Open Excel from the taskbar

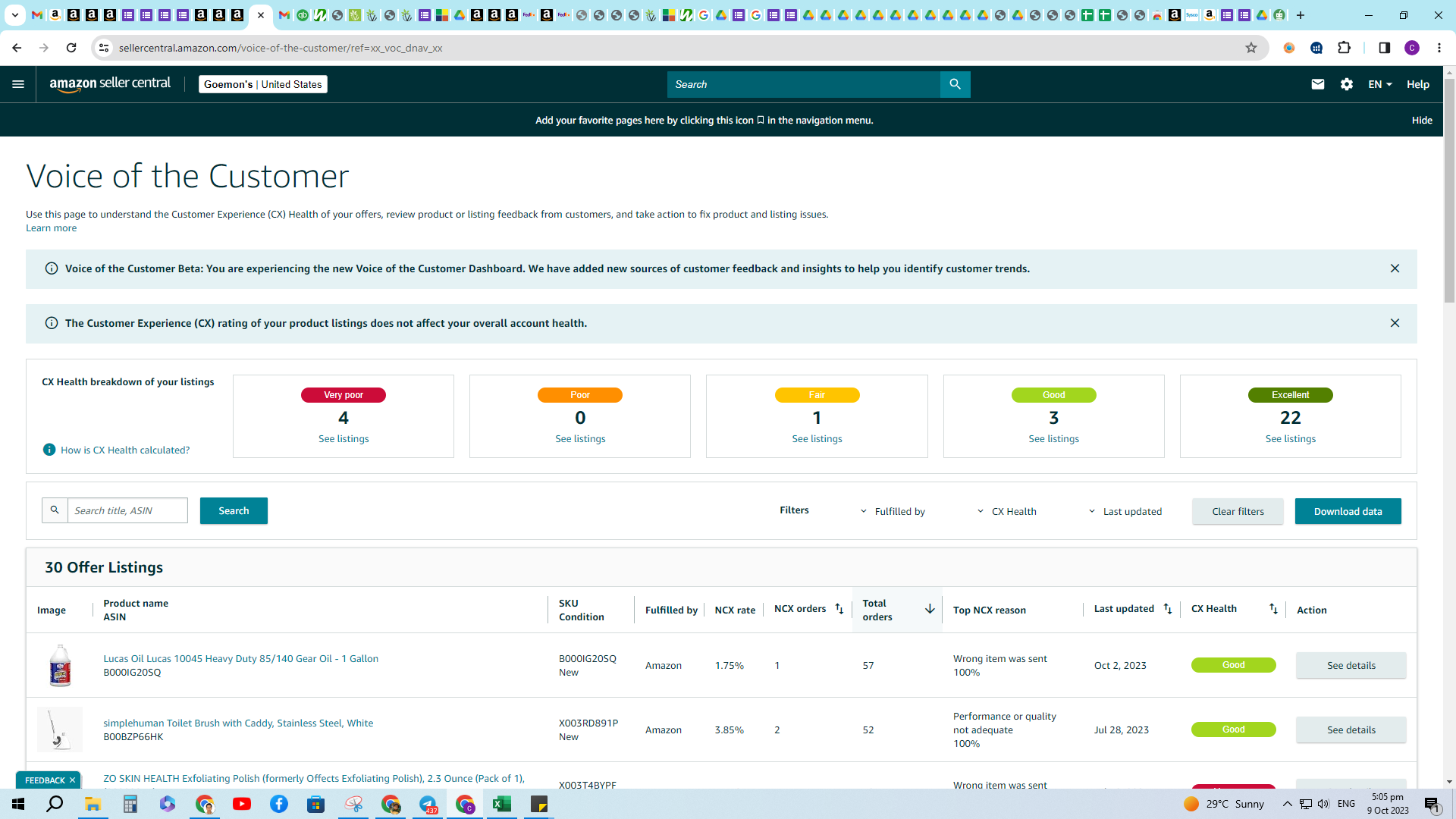tap(501, 804)
